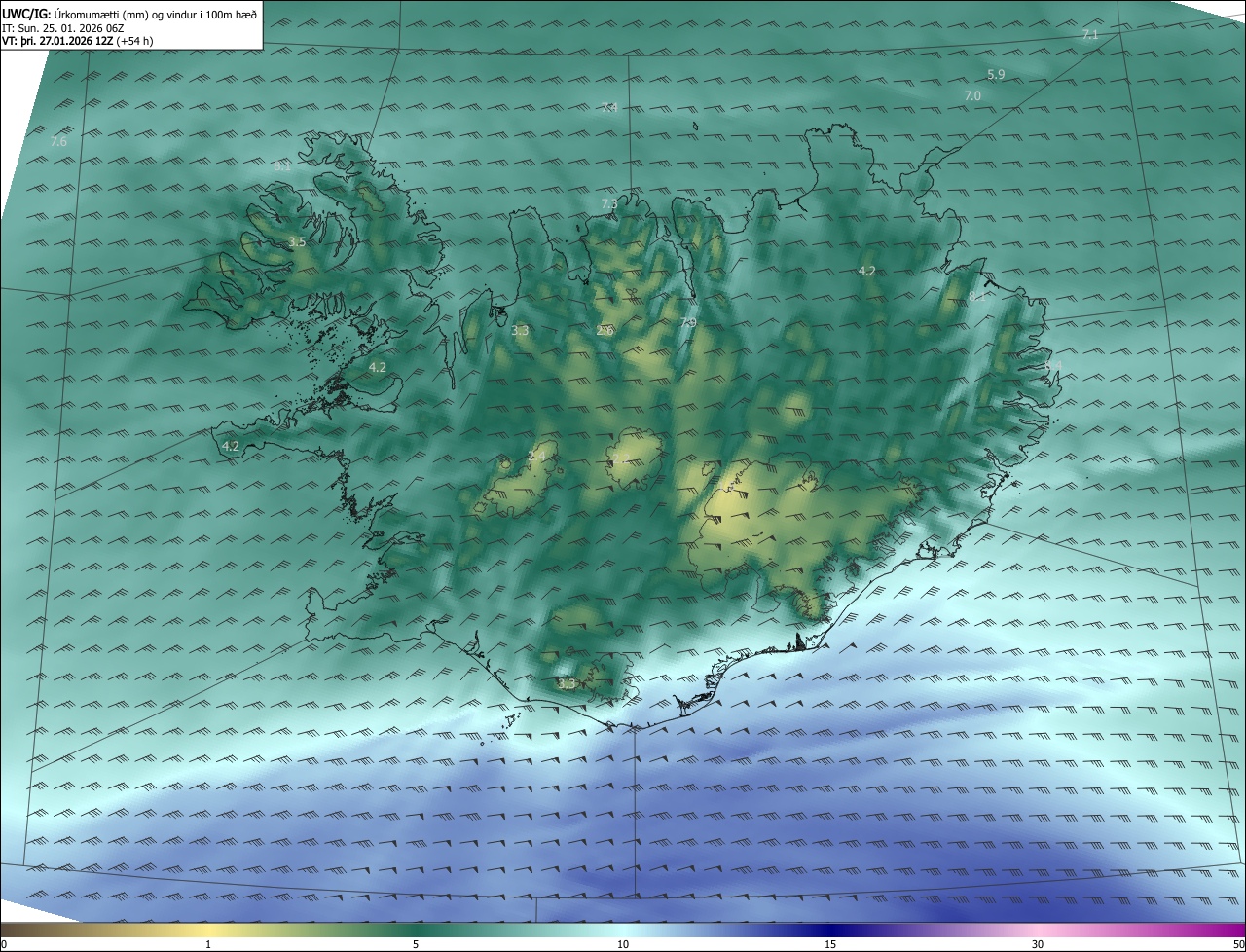The height and width of the screenshot is (952, 1246).
Task: Click the 7.9 value label on the map
Action: [688, 323]
